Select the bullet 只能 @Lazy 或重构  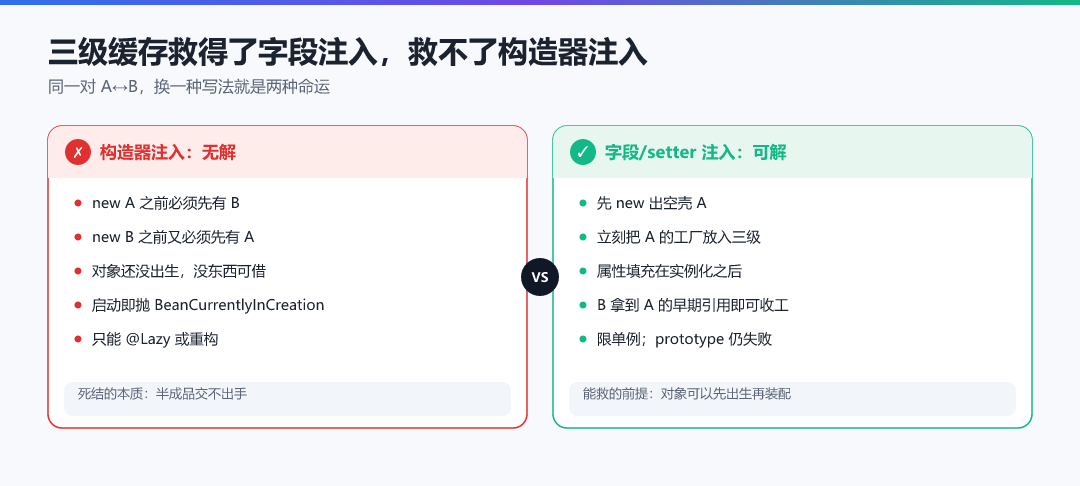pos(155,339)
